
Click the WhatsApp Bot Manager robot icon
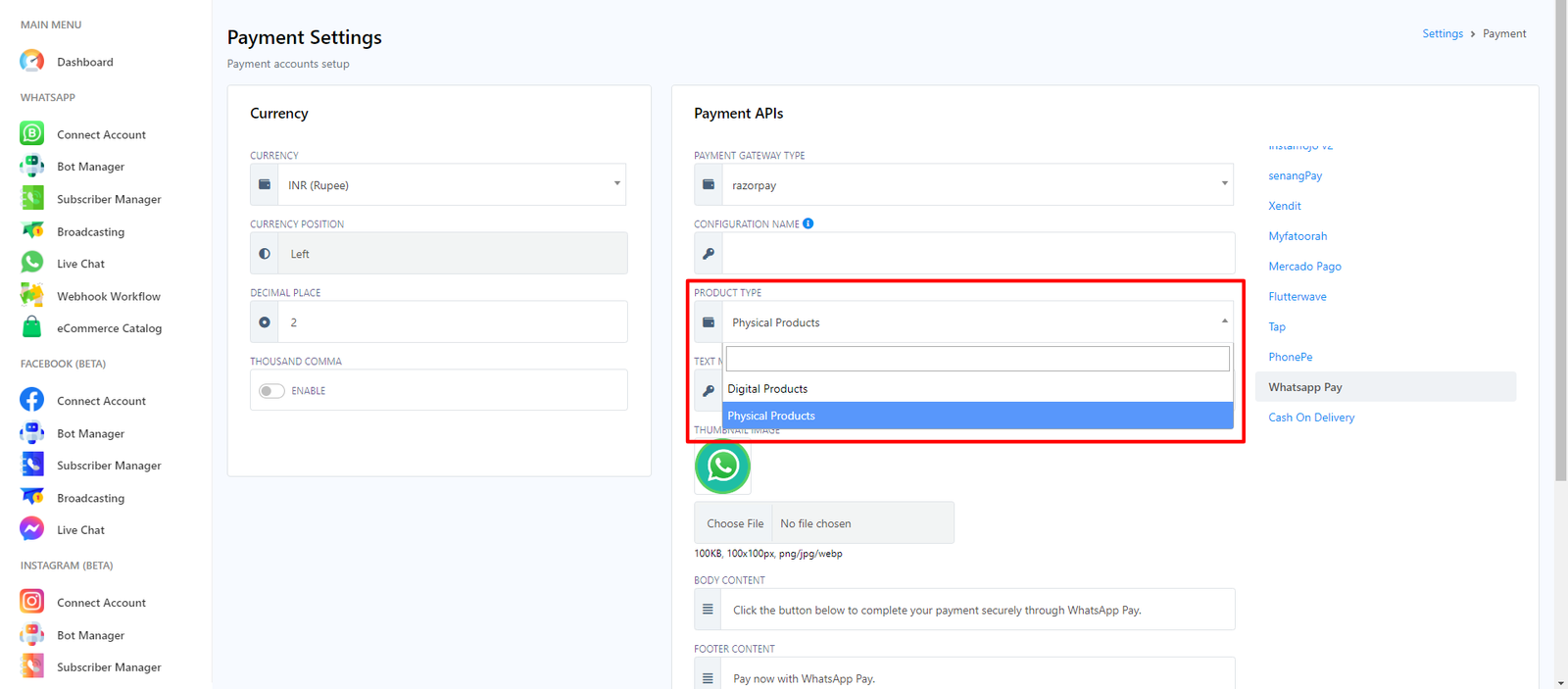[x=31, y=166]
